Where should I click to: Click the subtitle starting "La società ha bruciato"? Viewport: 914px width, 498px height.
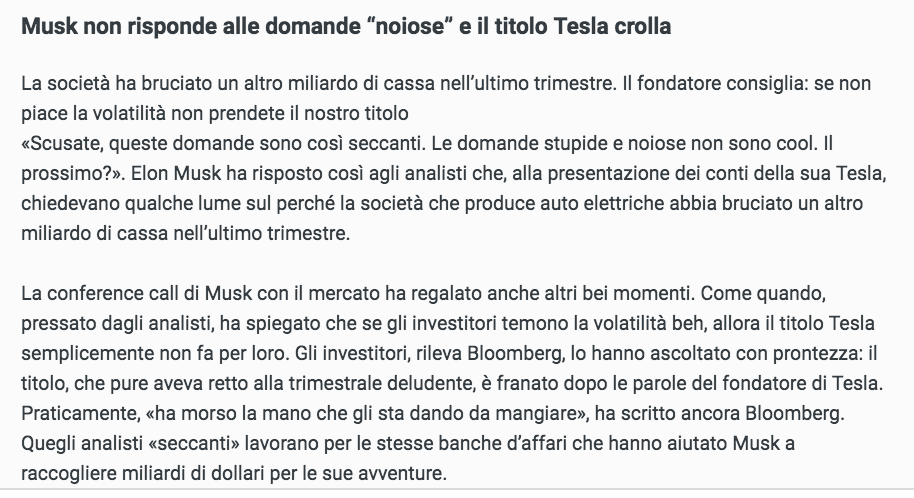(446, 98)
